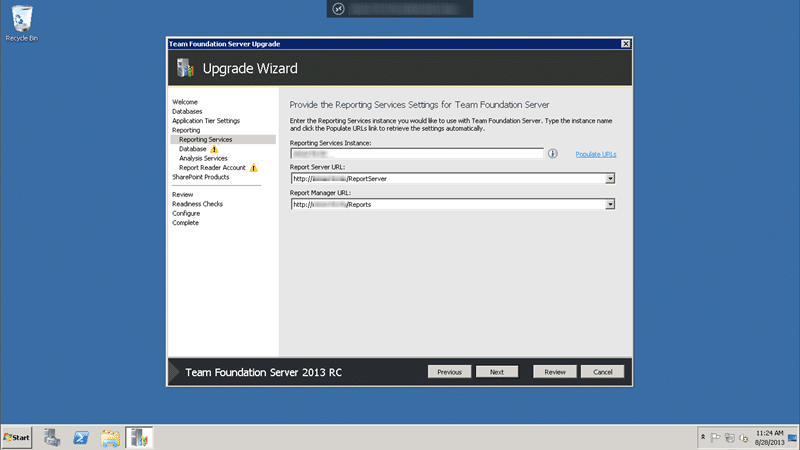
Task: Open the Report Reader Account step
Action: click(212, 168)
